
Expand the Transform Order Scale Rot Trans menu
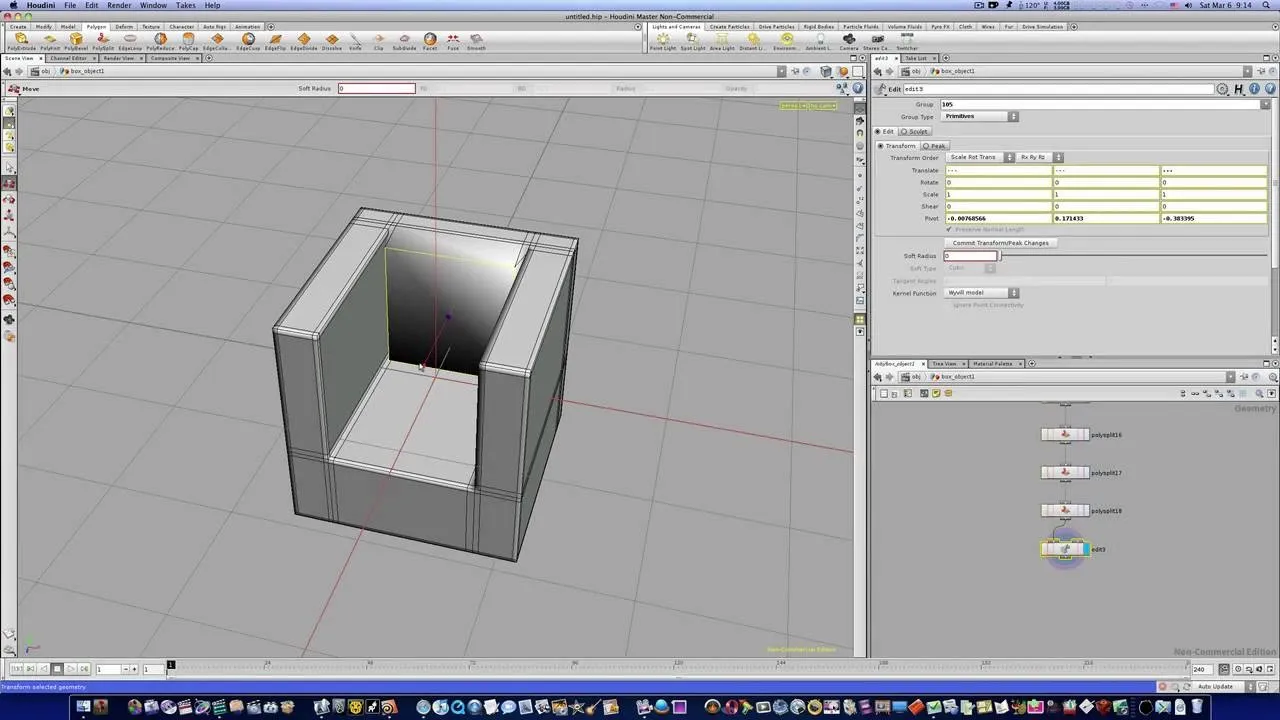pyautogui.click(x=980, y=157)
